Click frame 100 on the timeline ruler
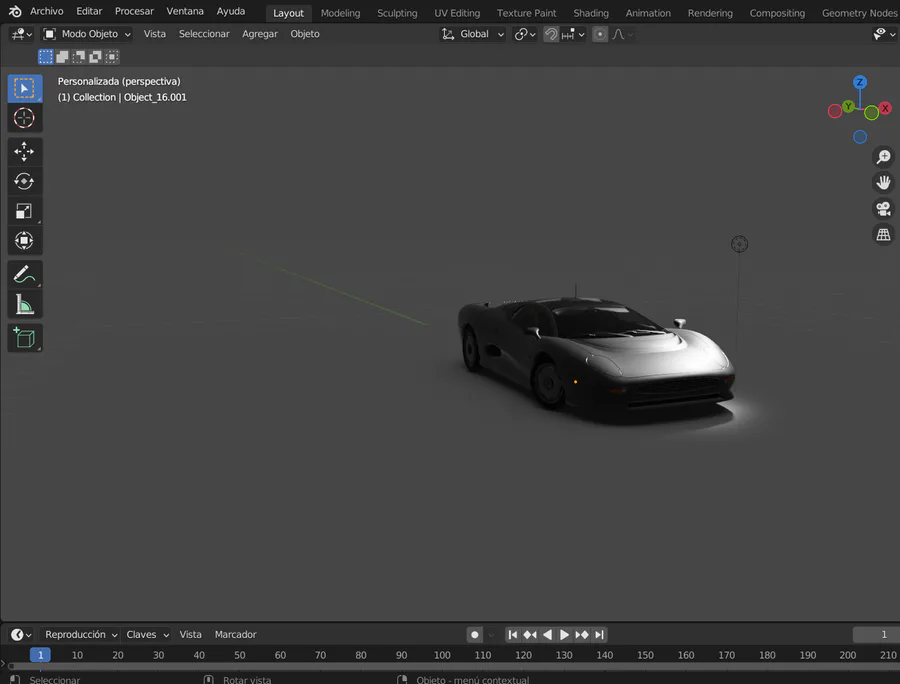Viewport: 900px width, 684px height. click(442, 655)
